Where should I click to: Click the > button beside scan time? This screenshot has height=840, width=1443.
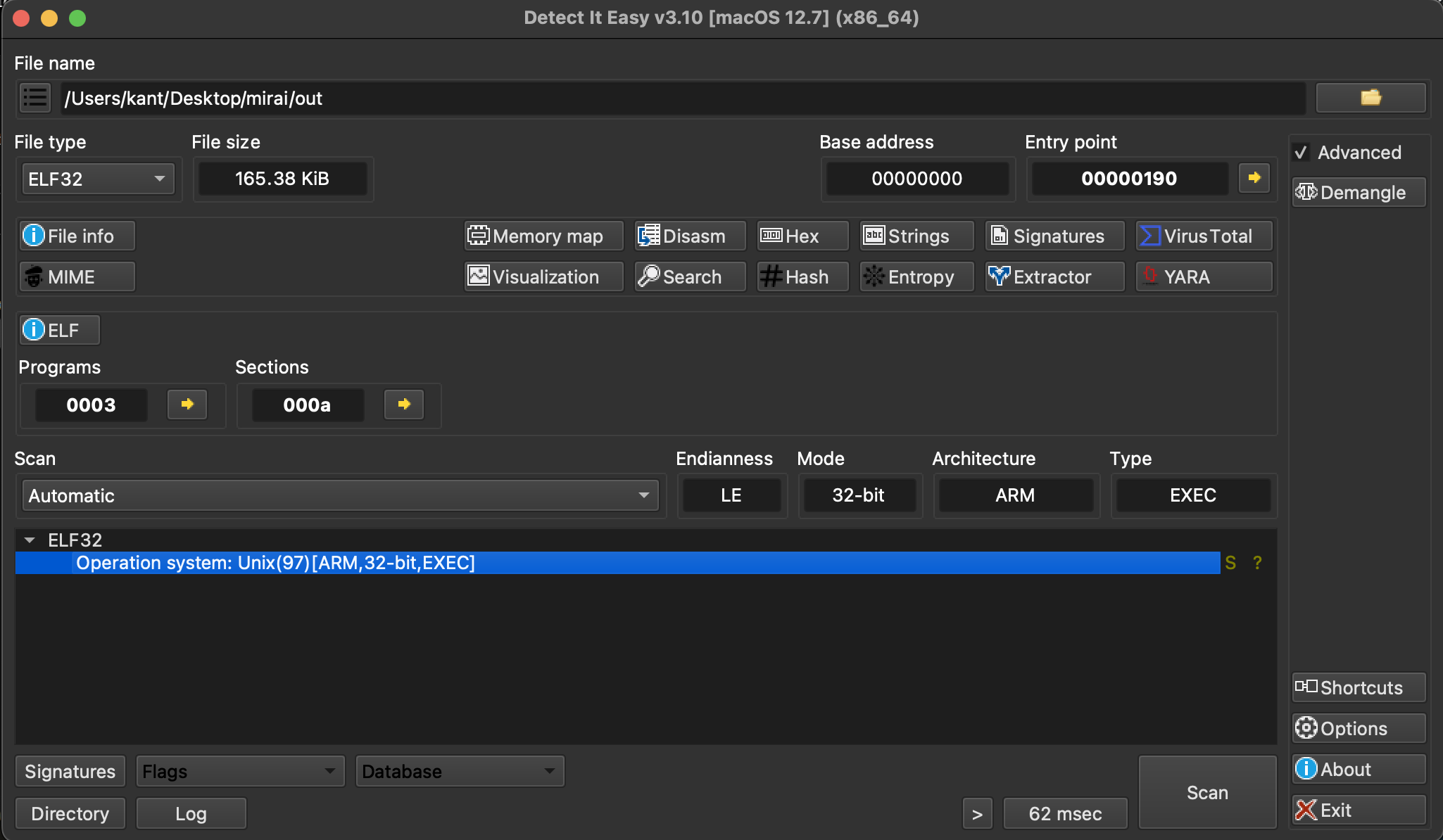tap(977, 813)
